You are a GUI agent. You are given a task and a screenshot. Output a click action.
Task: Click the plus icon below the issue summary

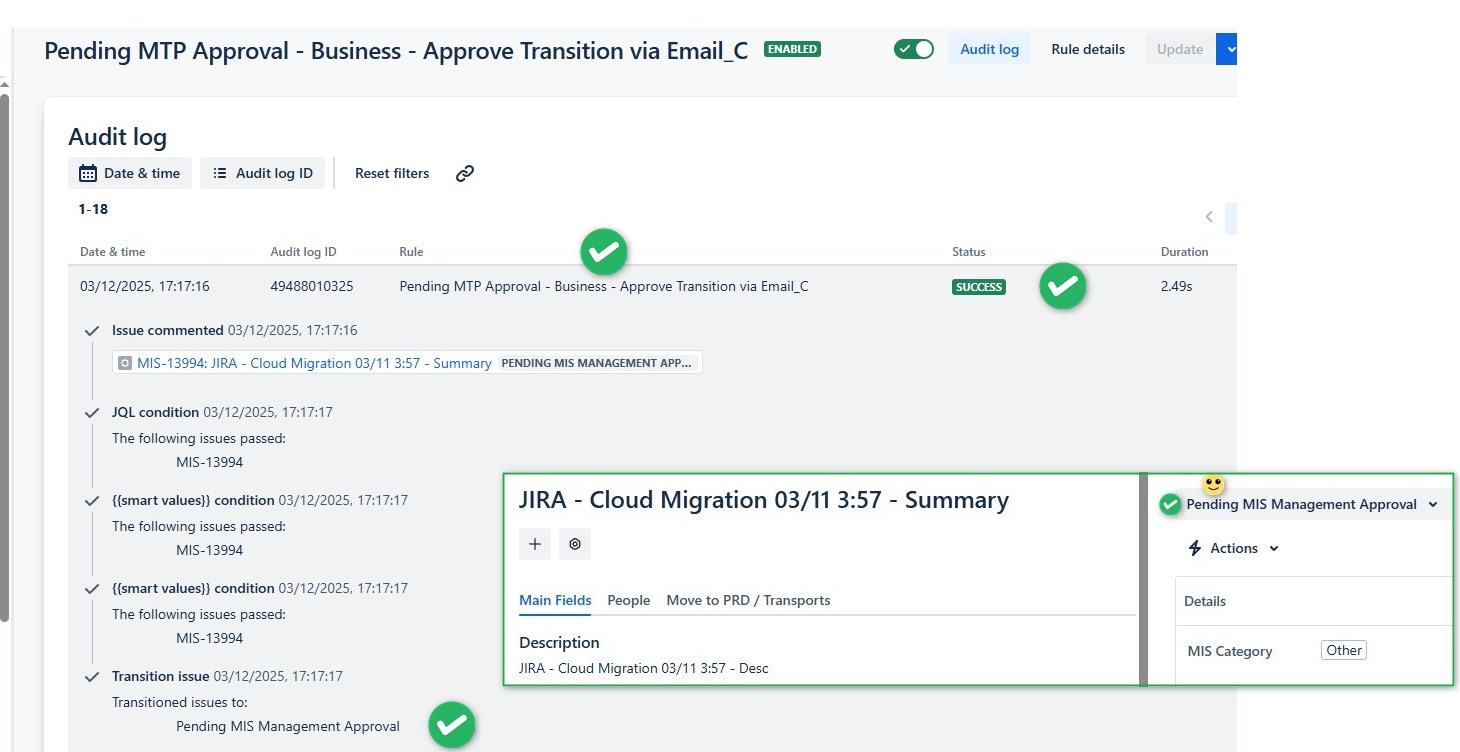click(x=535, y=543)
